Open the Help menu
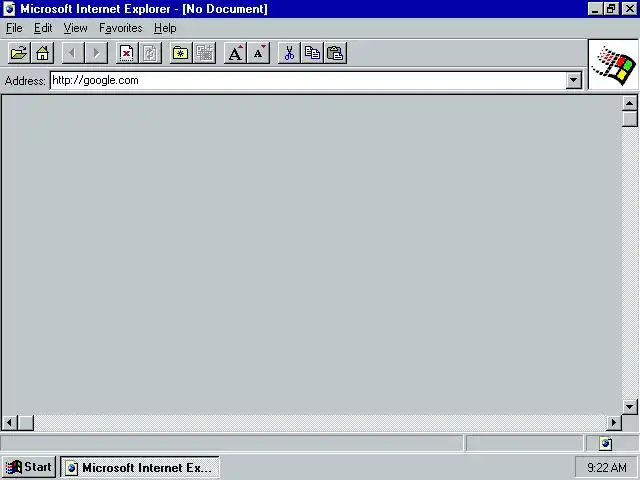The width and height of the screenshot is (640, 480). [165, 28]
